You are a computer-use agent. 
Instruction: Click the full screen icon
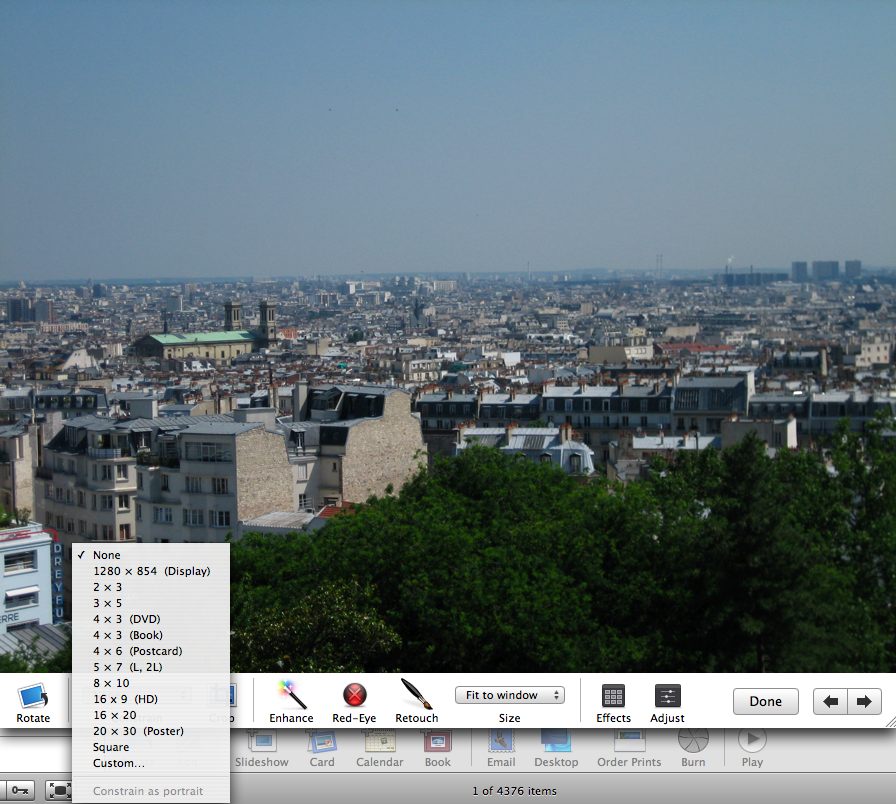(59, 790)
